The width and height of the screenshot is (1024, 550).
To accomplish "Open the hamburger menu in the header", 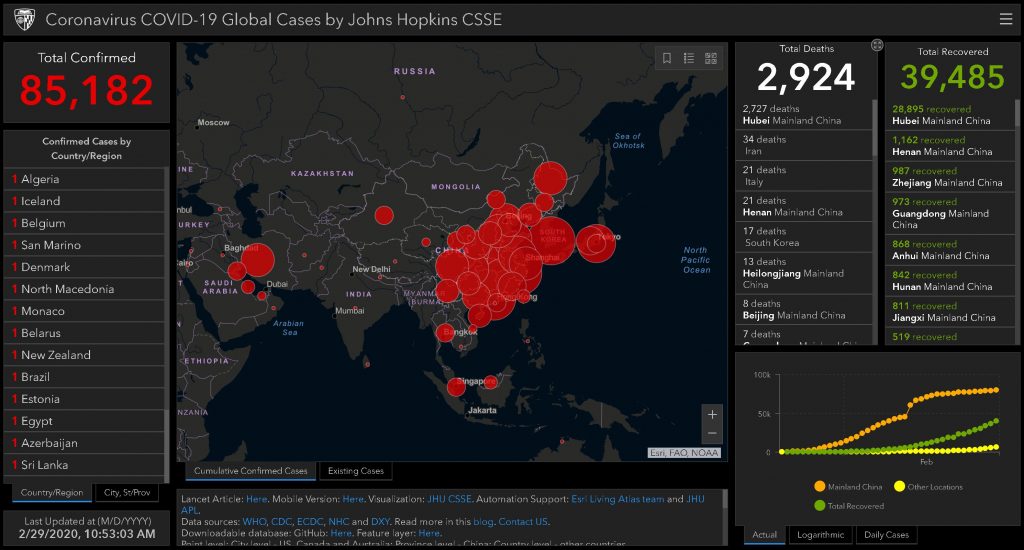I will click(x=1006, y=19).
